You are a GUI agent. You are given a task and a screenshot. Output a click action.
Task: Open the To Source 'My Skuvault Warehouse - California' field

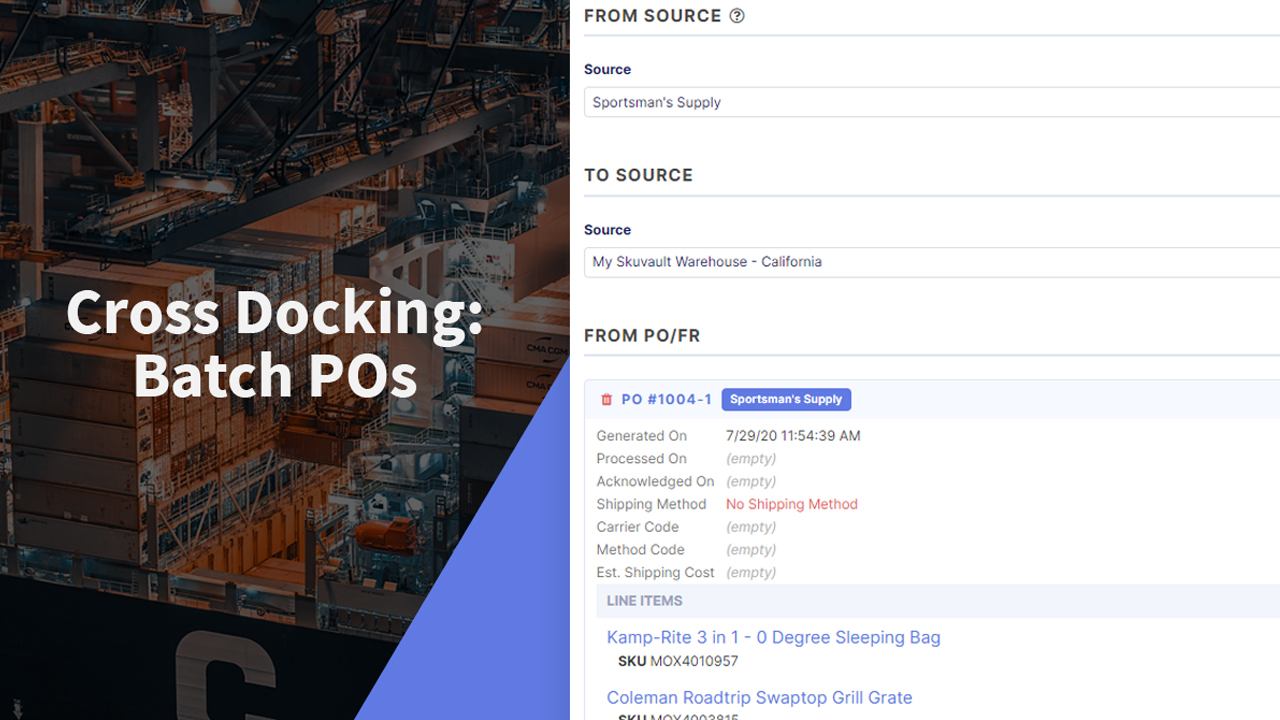pos(932,262)
